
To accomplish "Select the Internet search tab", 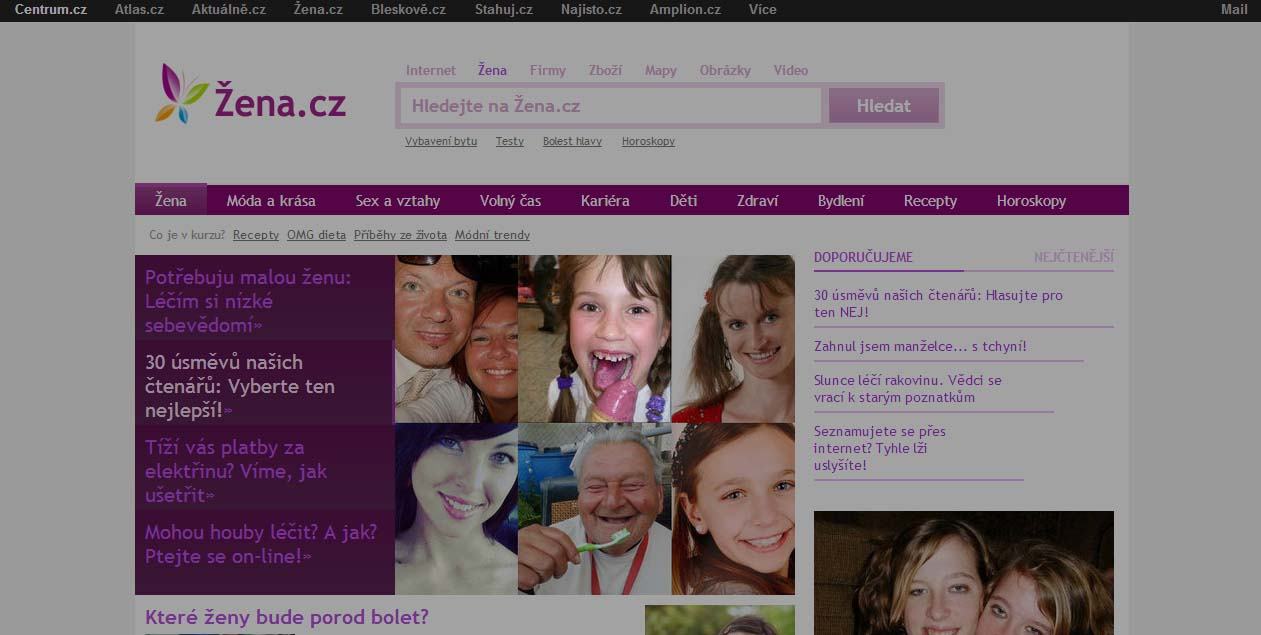I will [x=431, y=71].
